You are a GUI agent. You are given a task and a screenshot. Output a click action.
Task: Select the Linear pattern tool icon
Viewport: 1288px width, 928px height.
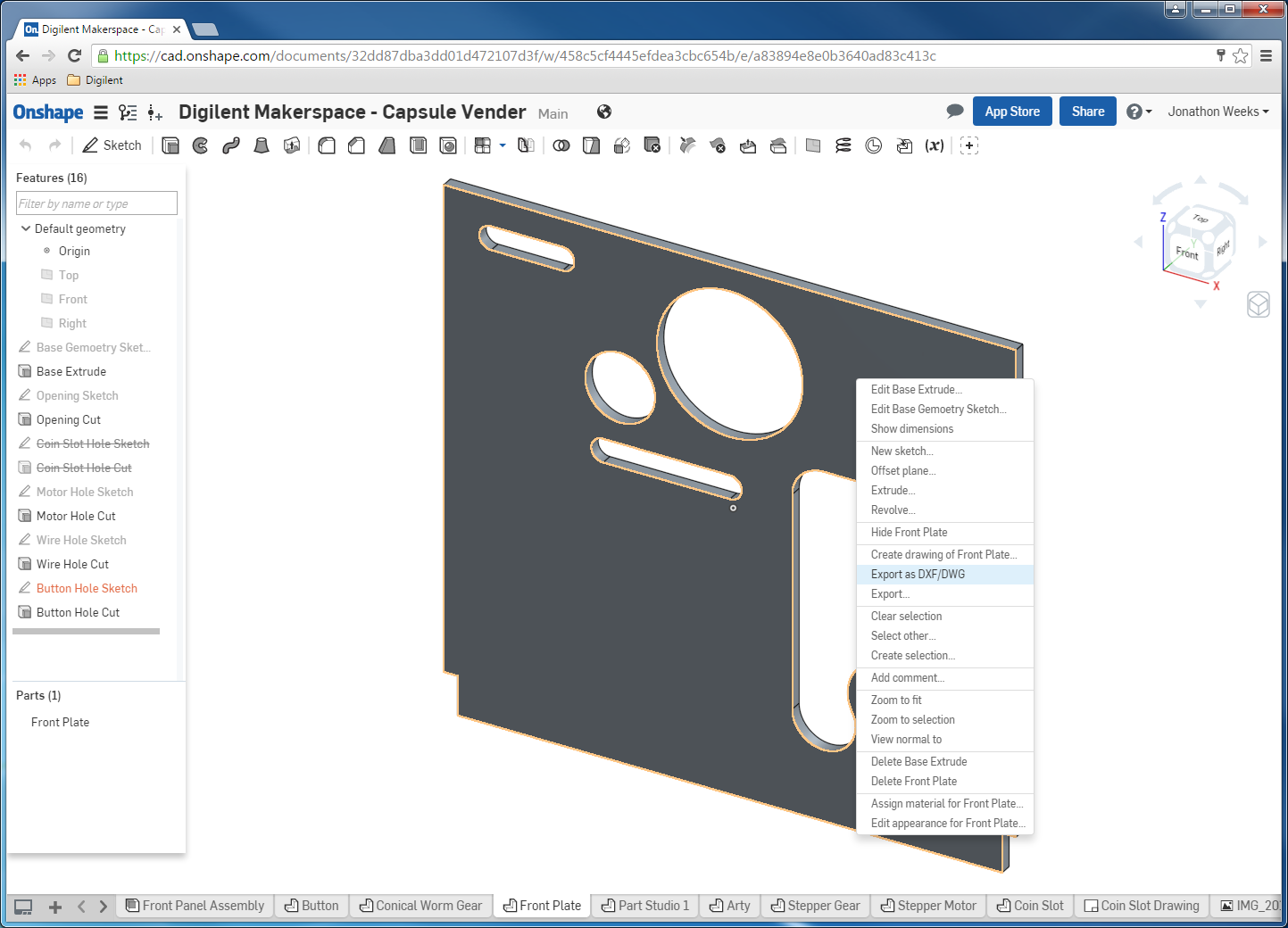483,145
